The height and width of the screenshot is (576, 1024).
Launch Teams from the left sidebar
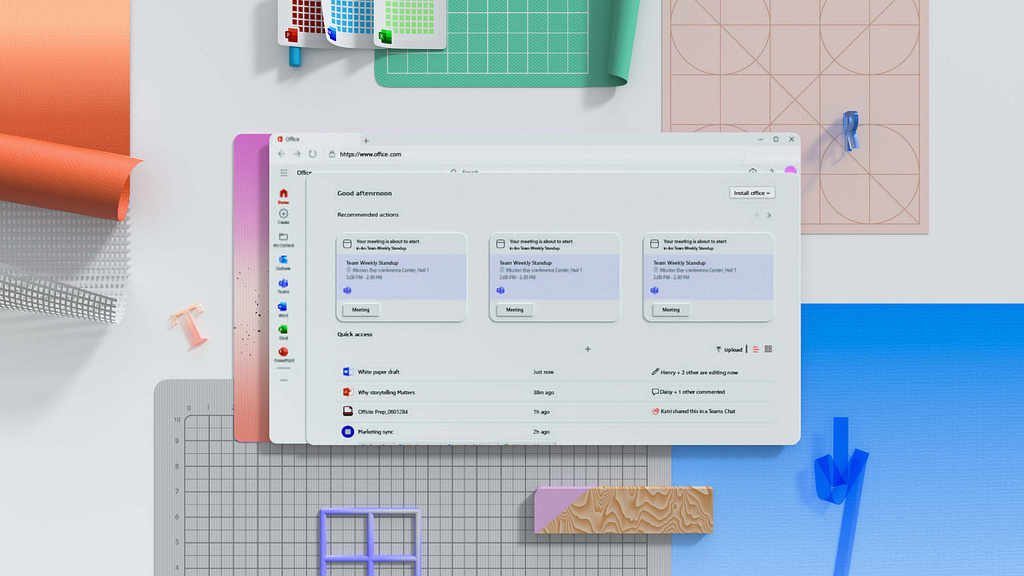coord(283,284)
